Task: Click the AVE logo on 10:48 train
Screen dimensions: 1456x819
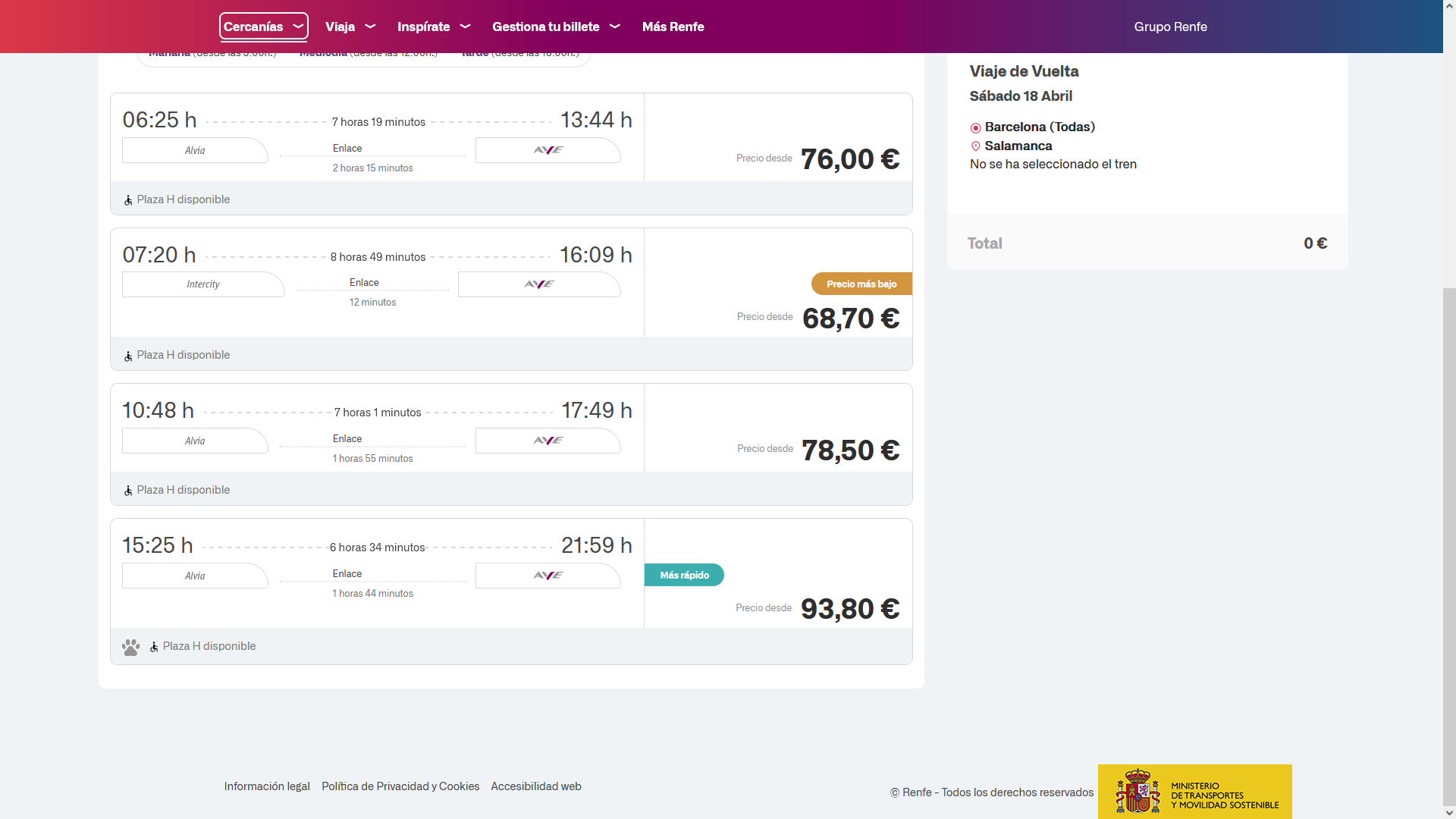Action: 548,441
